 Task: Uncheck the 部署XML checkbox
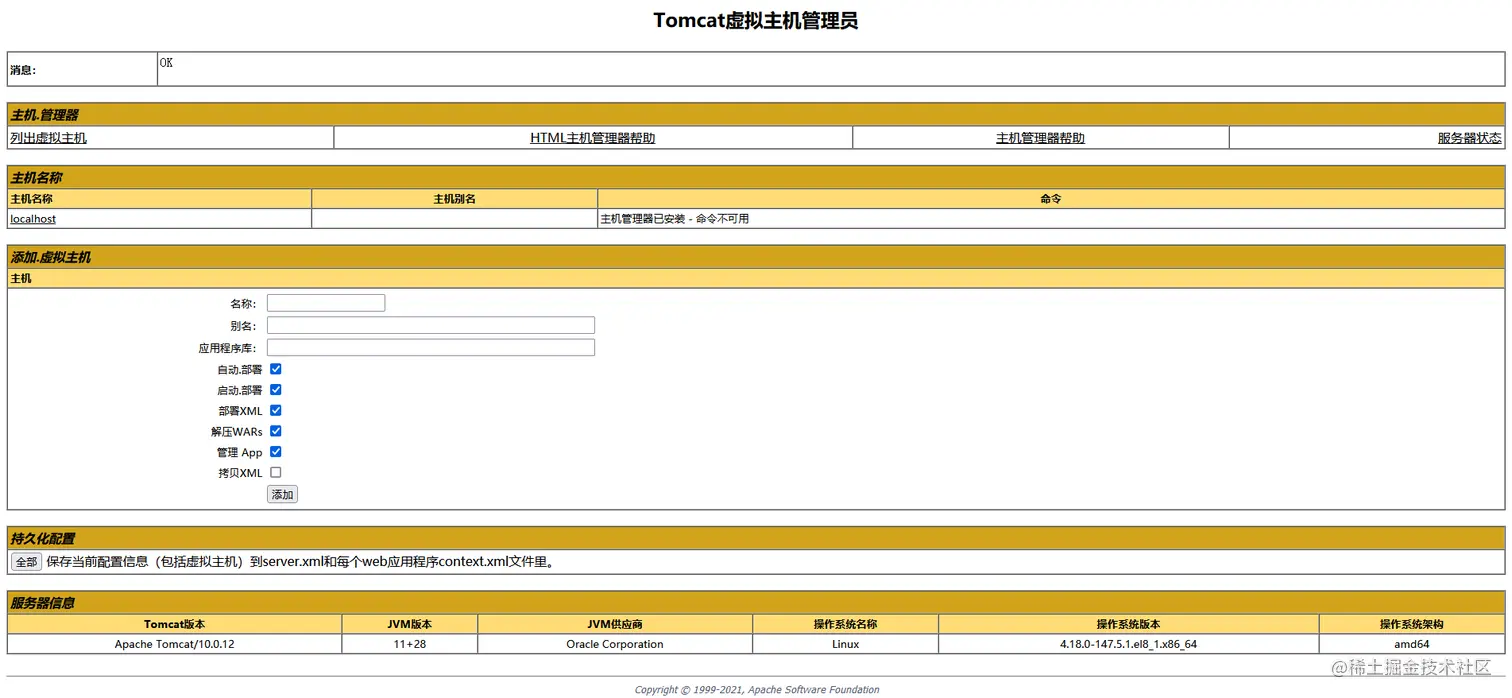tap(276, 410)
